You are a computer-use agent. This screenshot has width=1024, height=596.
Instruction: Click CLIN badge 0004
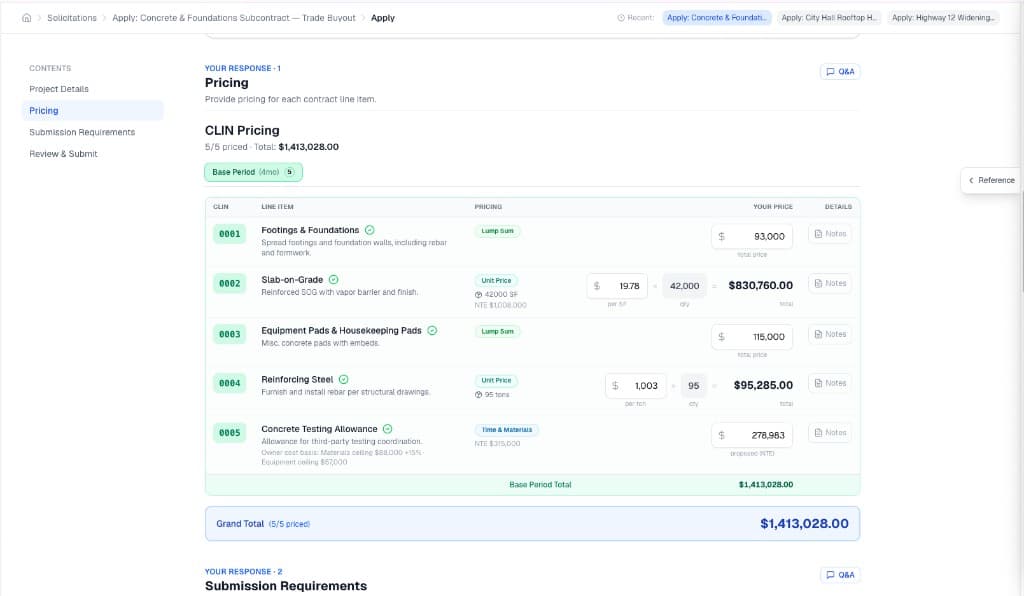[x=229, y=383]
